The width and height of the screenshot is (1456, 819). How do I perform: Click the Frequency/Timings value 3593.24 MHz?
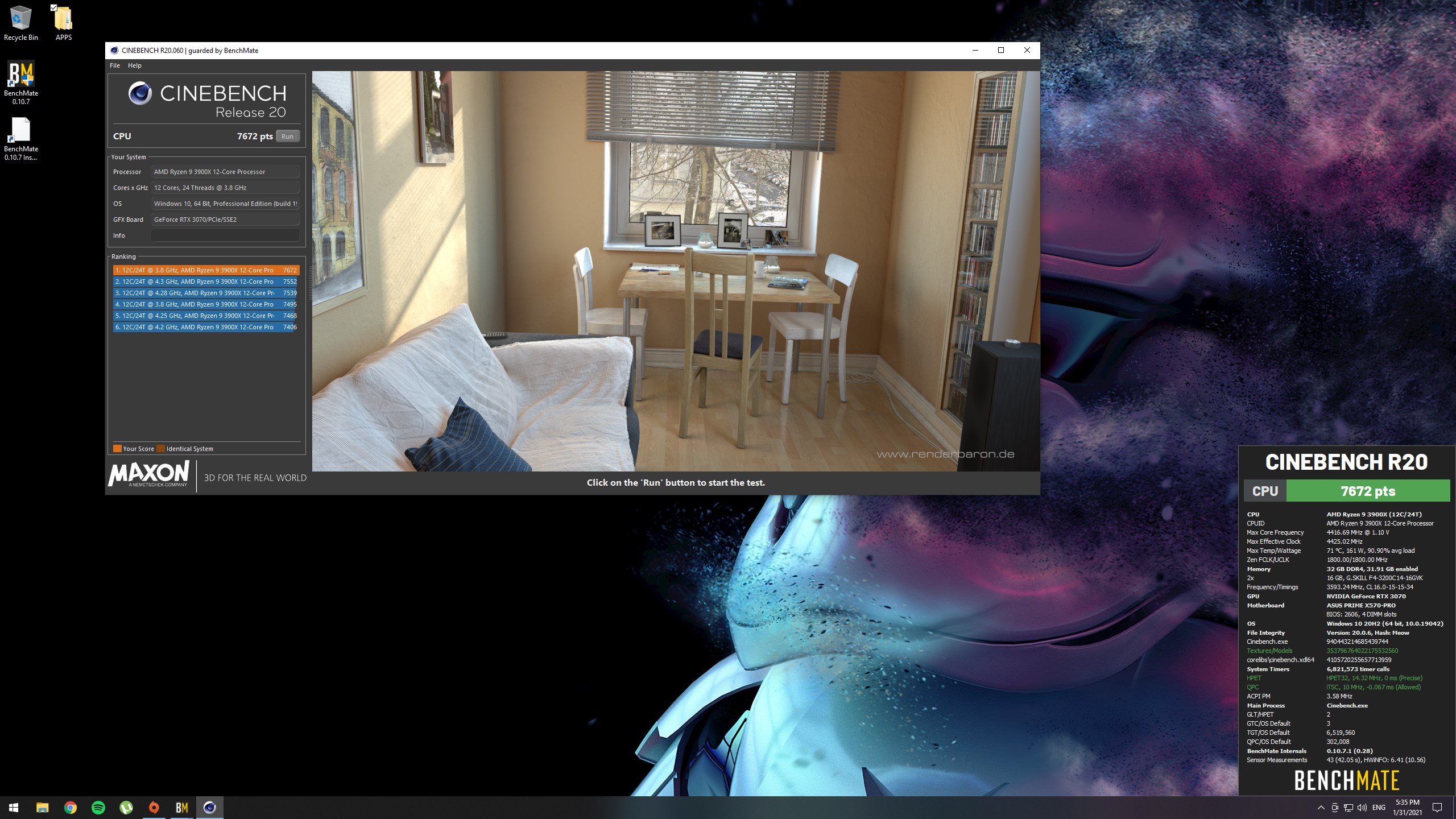(x=1370, y=587)
